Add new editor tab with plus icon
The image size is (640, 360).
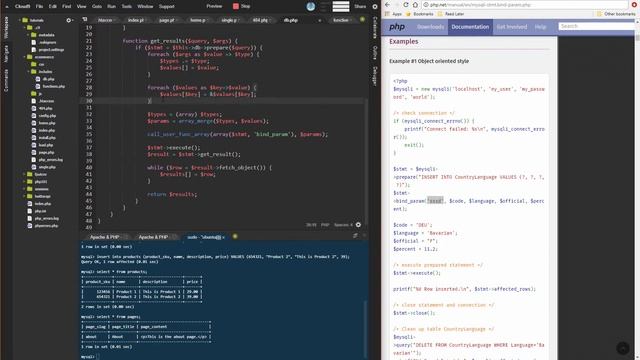[362, 20]
